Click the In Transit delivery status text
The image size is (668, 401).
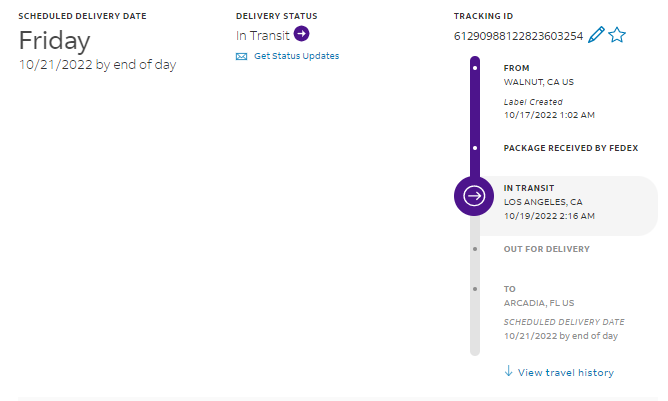[256, 36]
